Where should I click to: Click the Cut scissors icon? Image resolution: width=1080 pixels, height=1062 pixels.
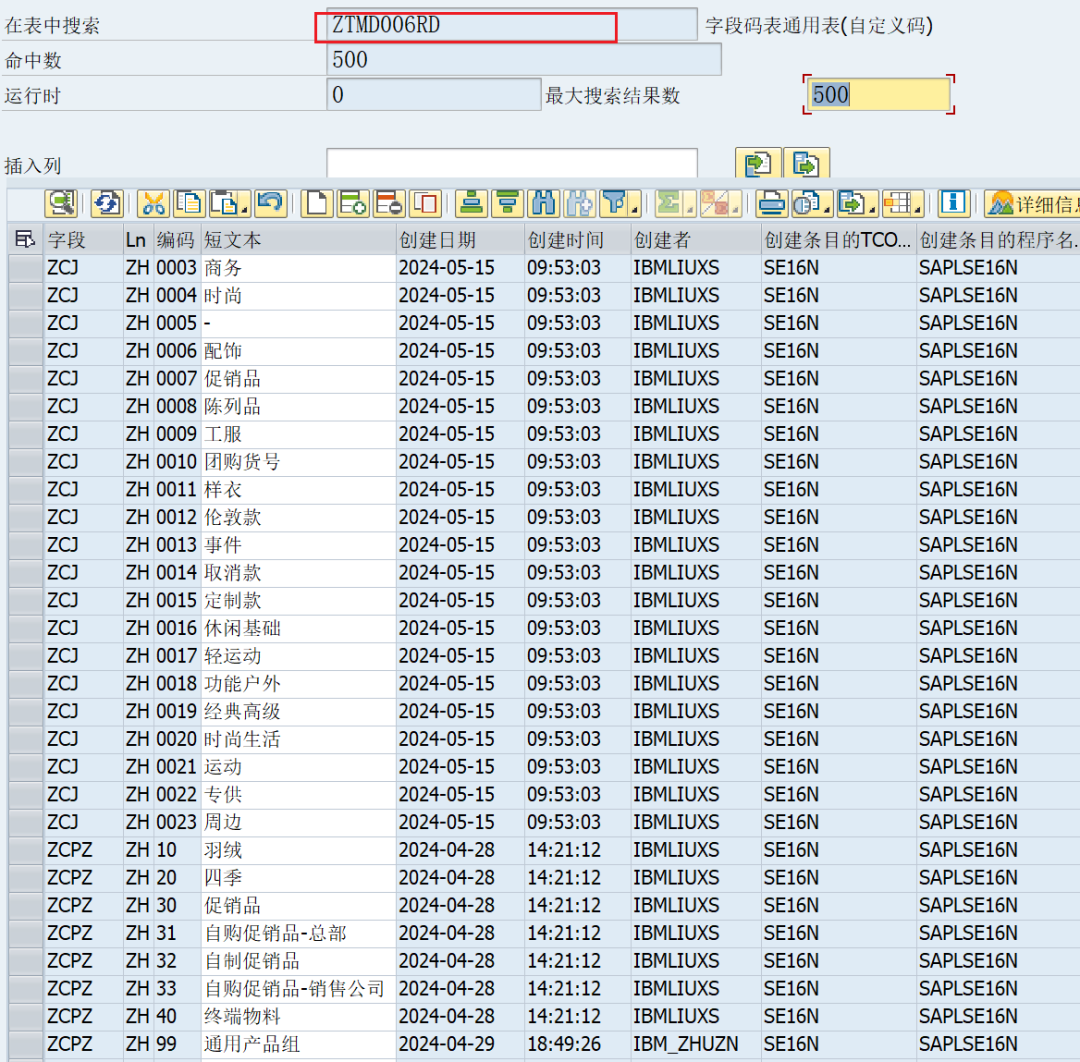coord(154,204)
